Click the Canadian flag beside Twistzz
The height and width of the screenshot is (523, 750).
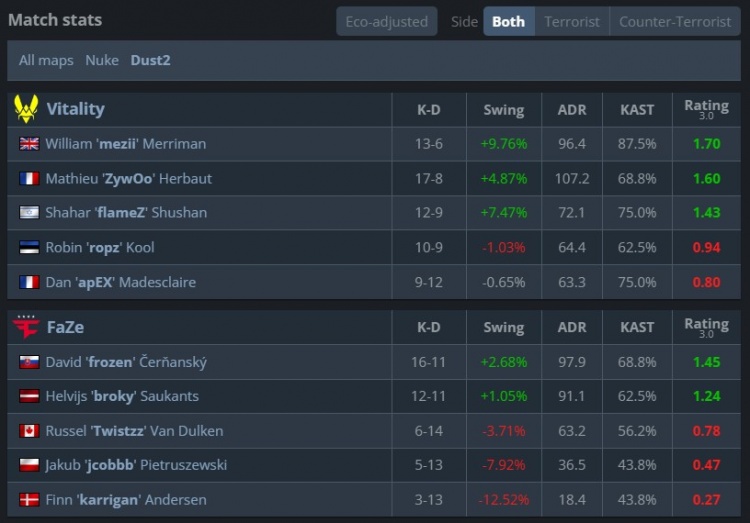pos(29,431)
